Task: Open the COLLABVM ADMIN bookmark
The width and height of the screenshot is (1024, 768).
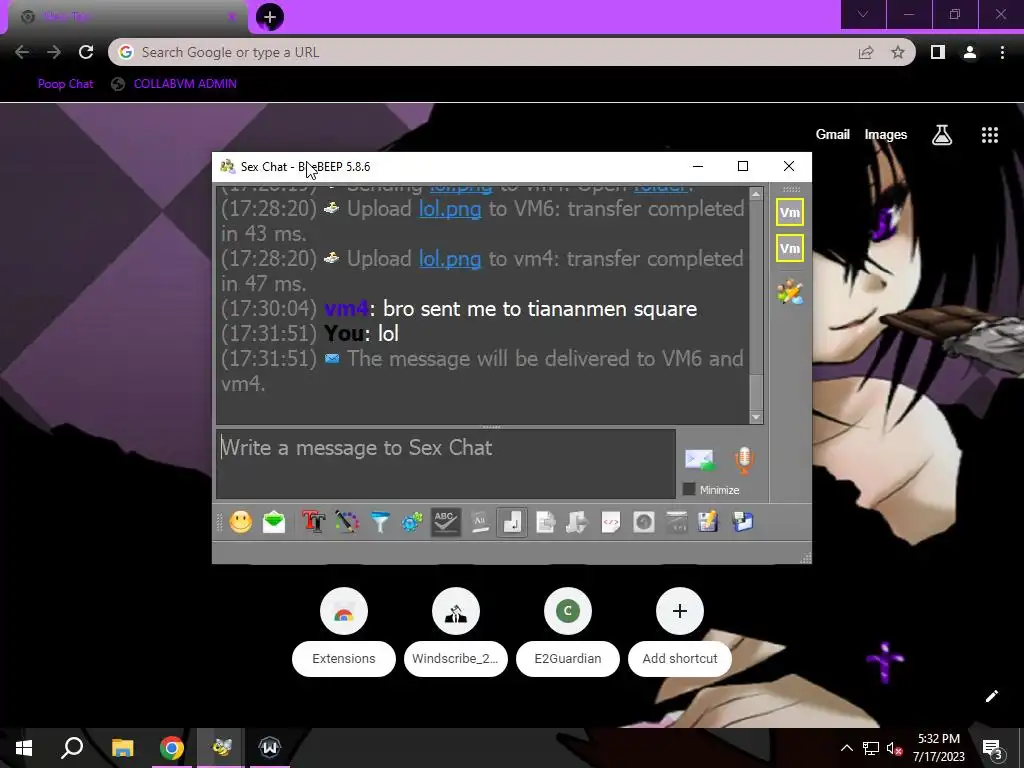Action: (174, 84)
